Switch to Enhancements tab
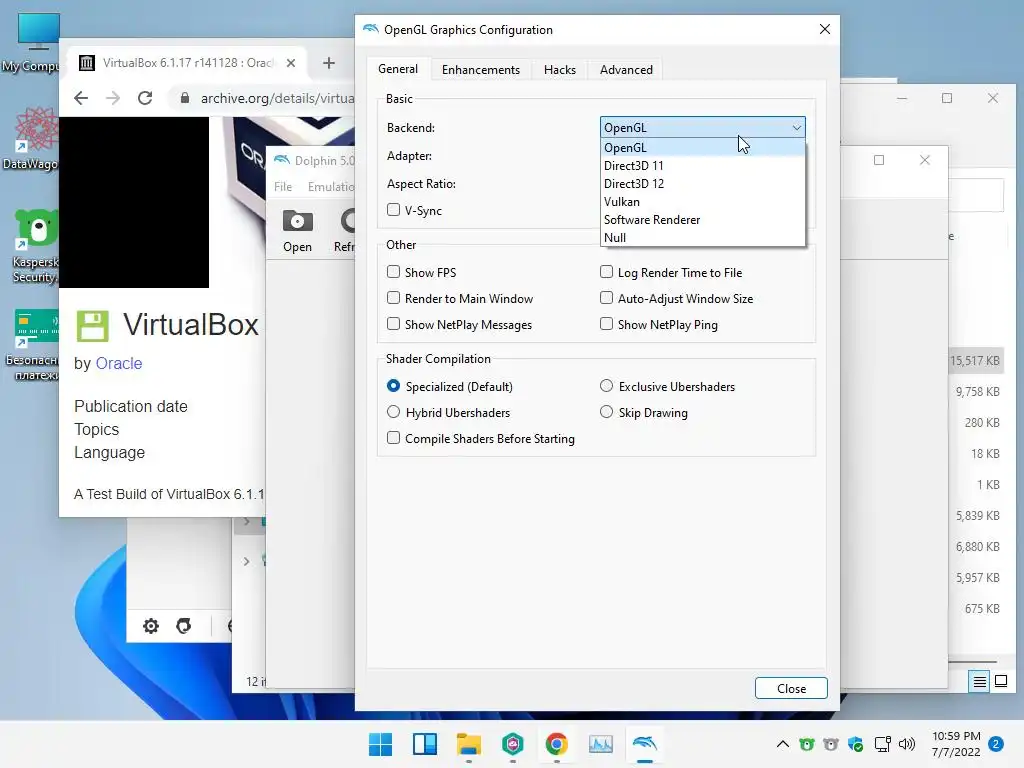The image size is (1024, 768). click(481, 69)
